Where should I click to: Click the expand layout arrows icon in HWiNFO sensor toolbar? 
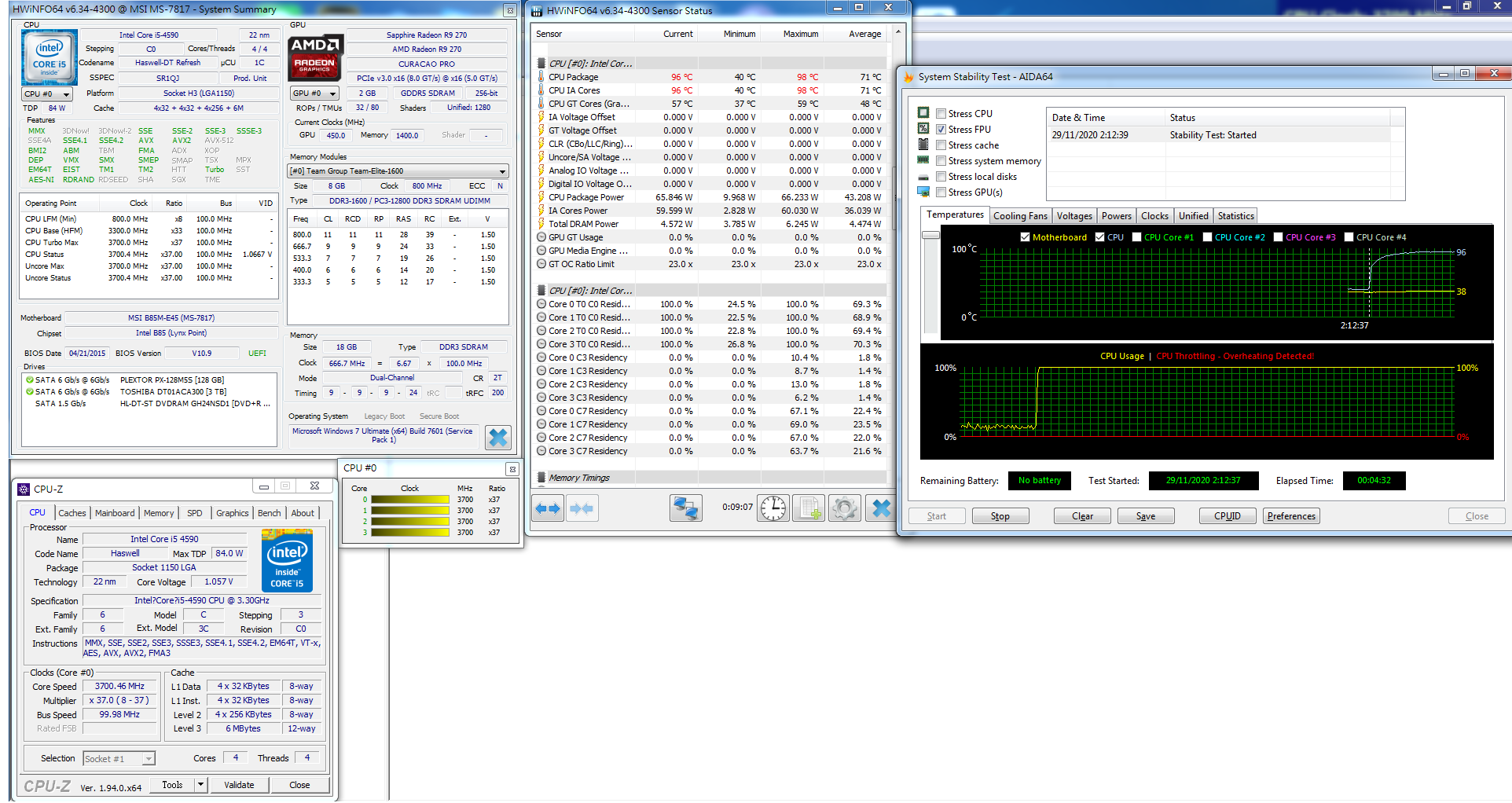549,508
